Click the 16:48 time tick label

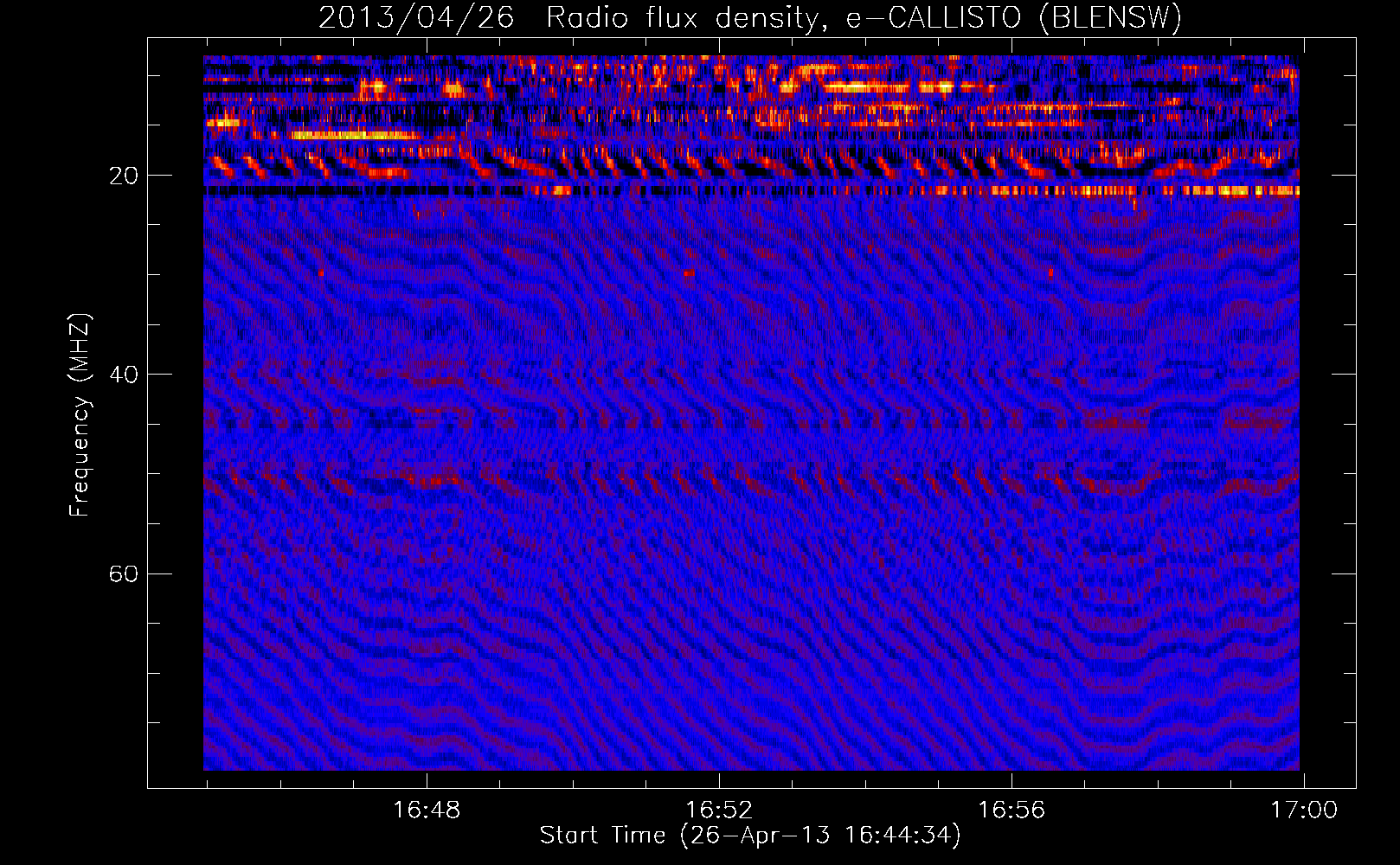[x=427, y=810]
